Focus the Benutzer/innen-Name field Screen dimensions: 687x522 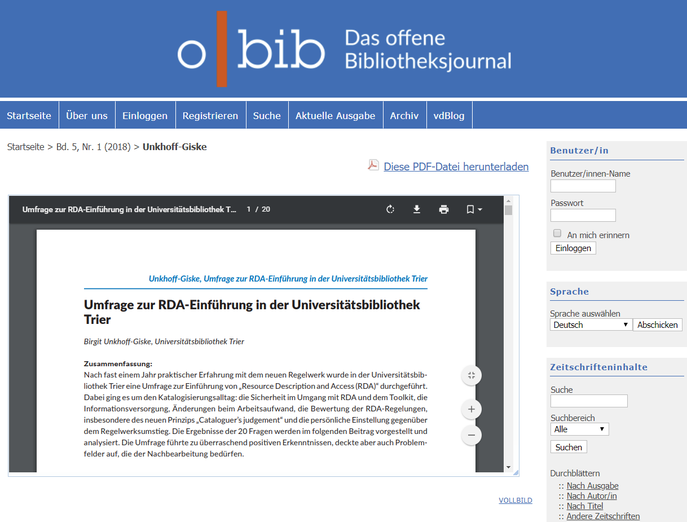pyautogui.click(x=583, y=186)
